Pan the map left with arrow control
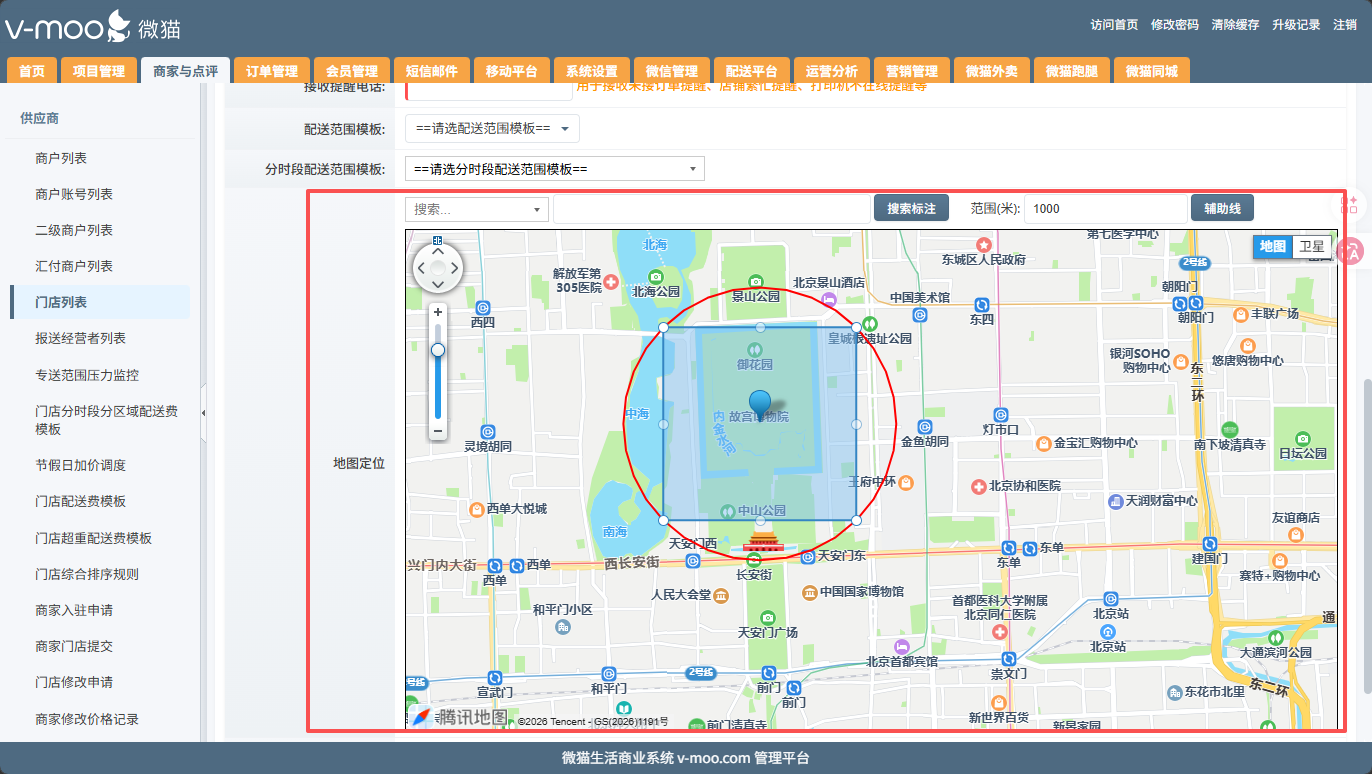 click(421, 268)
